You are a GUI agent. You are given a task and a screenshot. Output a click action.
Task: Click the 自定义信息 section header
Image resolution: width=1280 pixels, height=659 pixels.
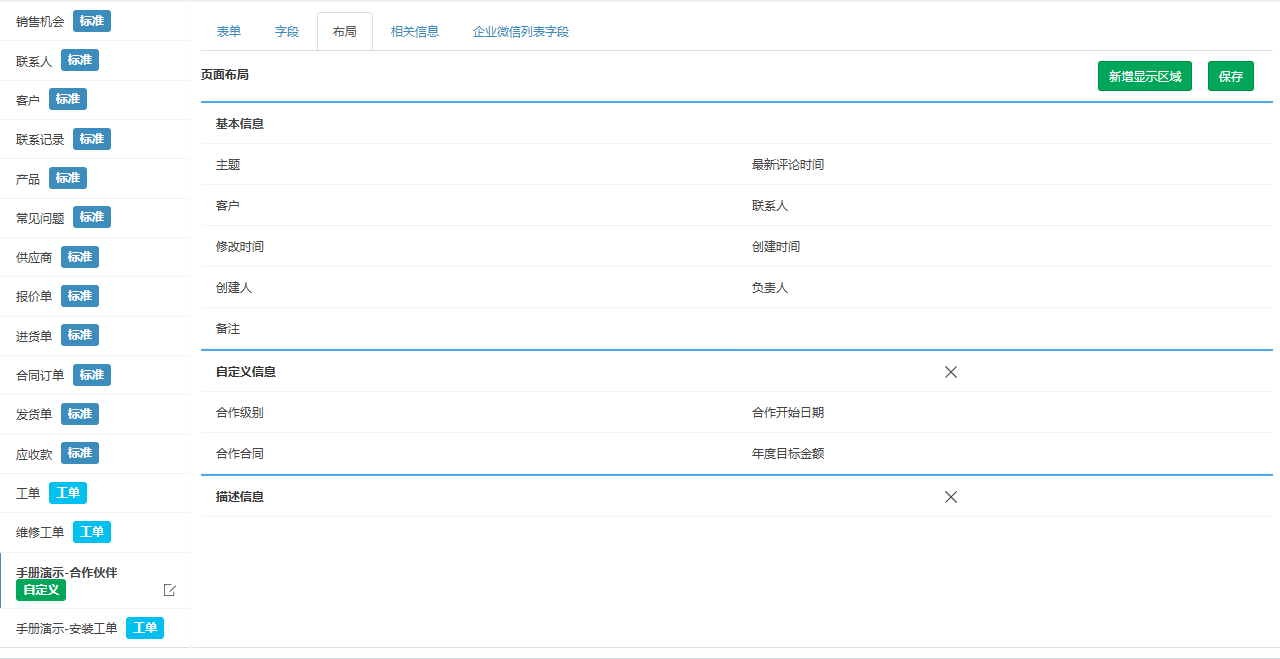(x=245, y=372)
